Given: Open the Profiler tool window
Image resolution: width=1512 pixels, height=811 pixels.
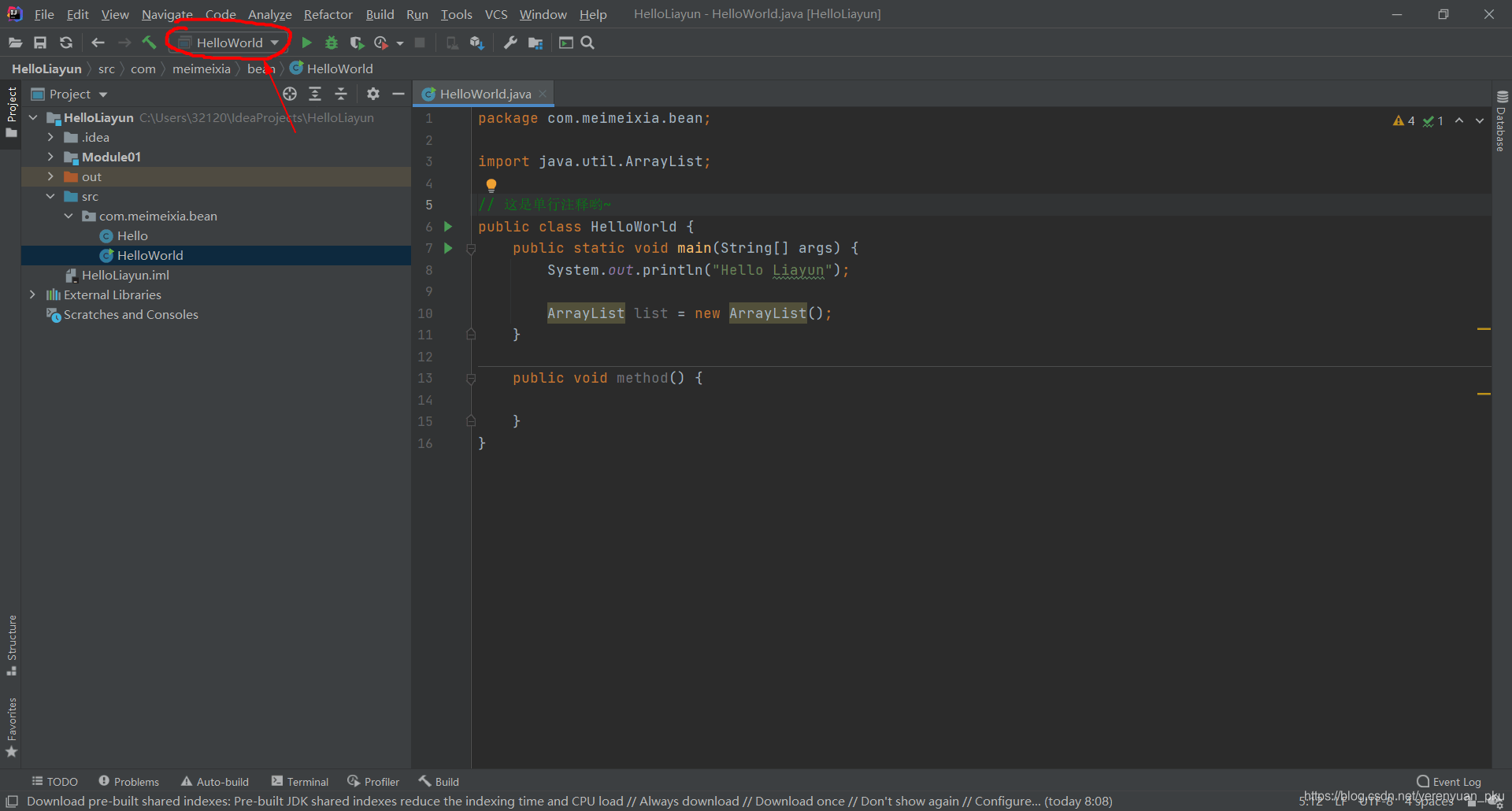Looking at the screenshot, I should pyautogui.click(x=373, y=781).
